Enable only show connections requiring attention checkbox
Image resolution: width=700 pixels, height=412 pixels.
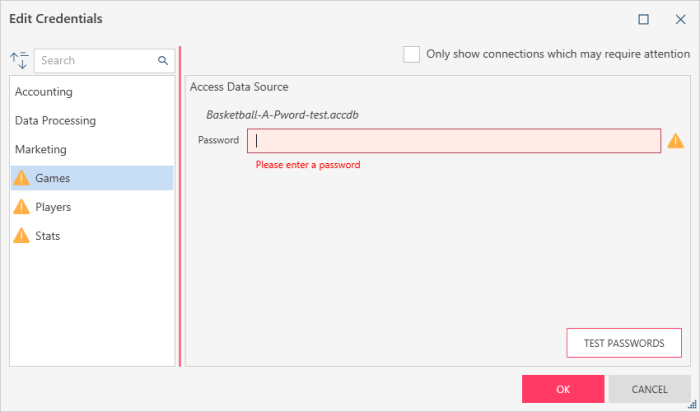click(411, 54)
